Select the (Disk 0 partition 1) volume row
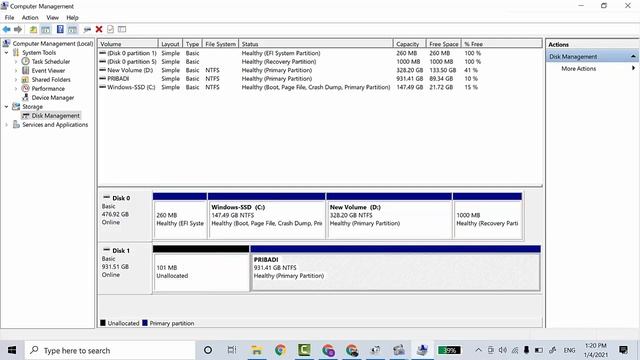The image size is (640, 360). [x=320, y=53]
